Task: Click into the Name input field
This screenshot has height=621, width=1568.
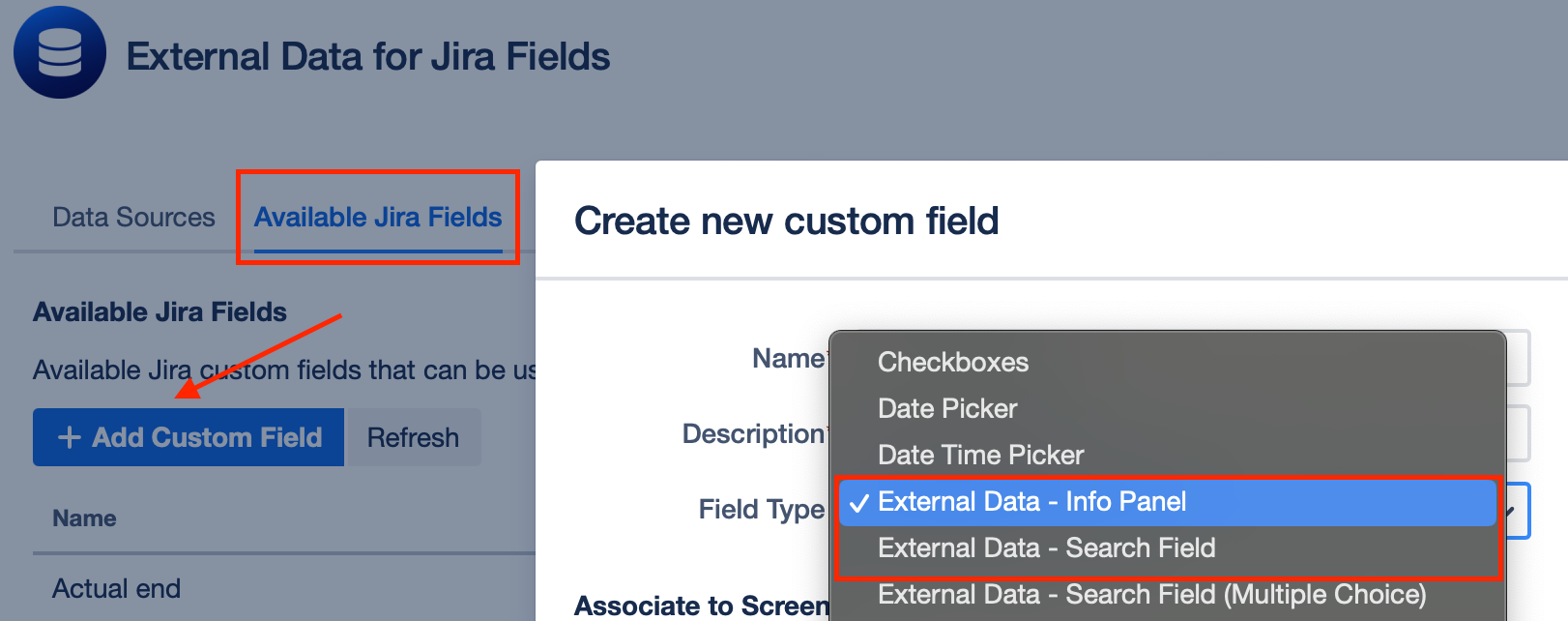Action: click(1518, 359)
